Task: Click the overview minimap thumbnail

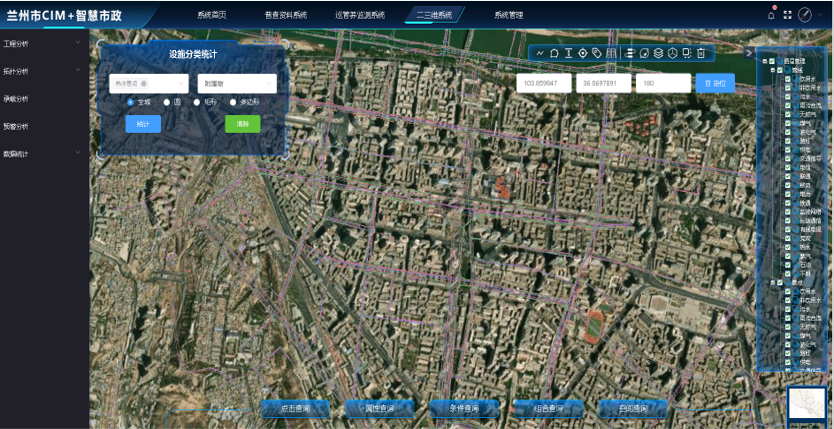Action: (x=807, y=403)
